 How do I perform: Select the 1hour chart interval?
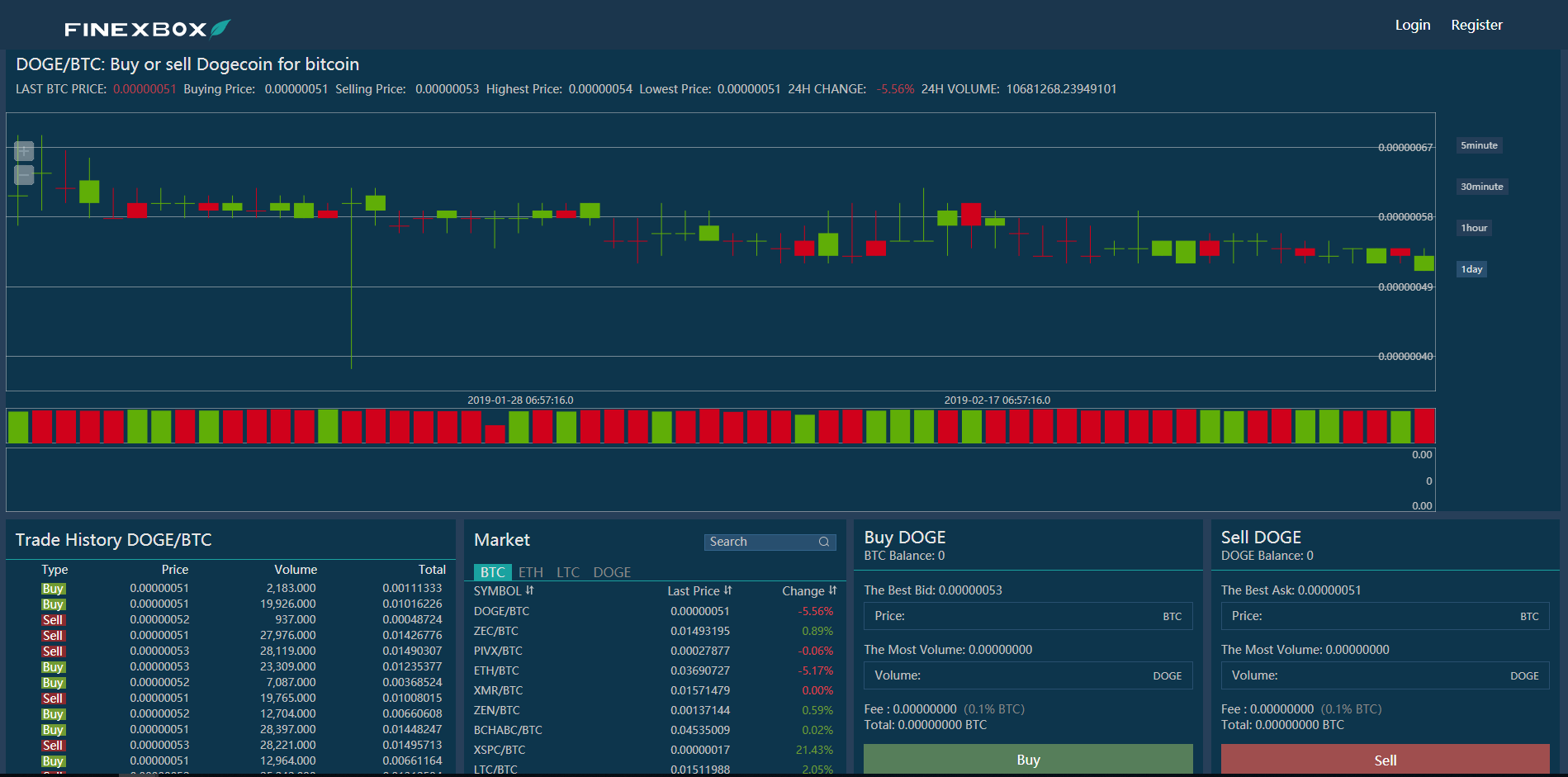point(1474,228)
